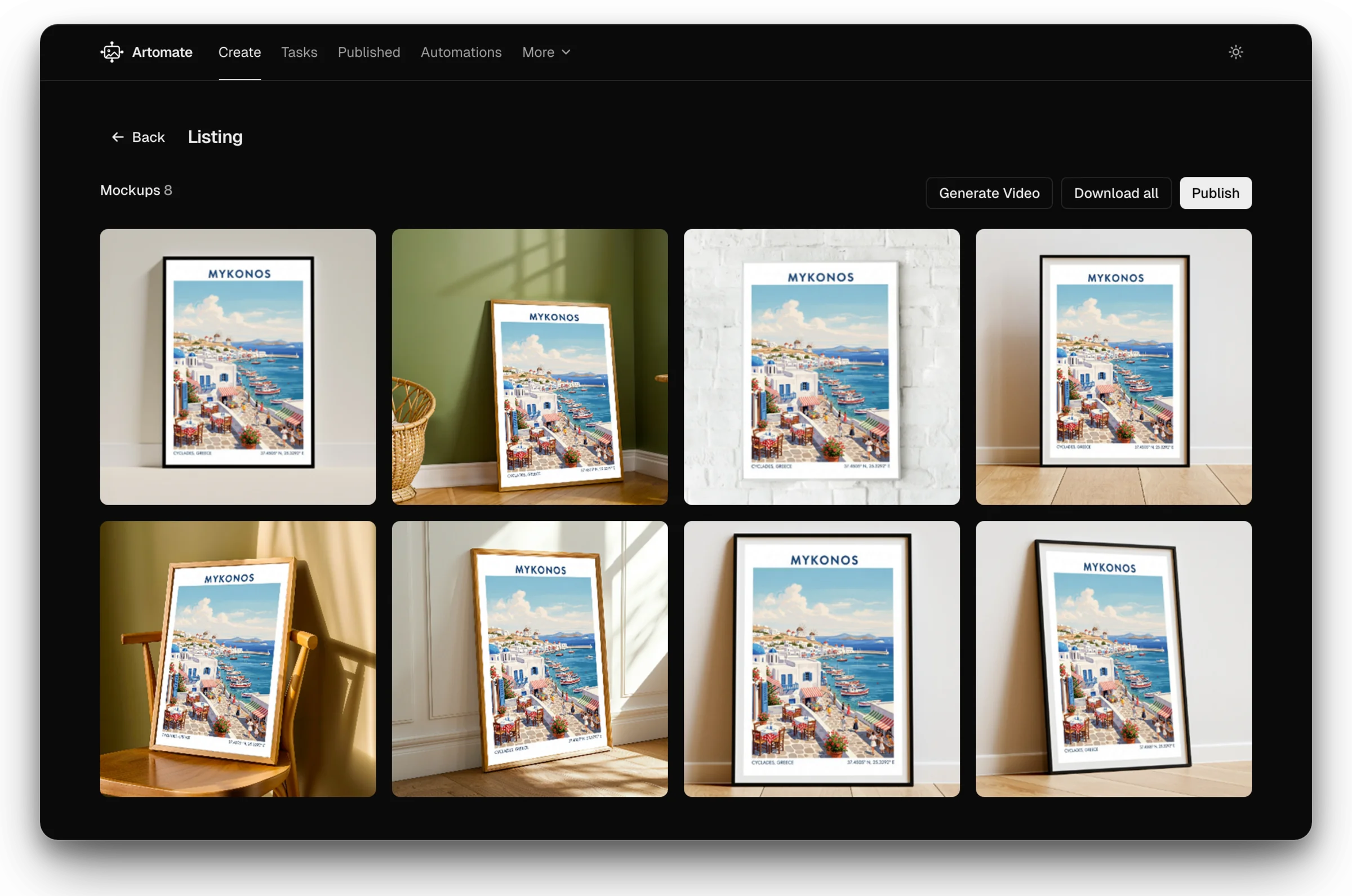Viewport: 1352px width, 896px height.
Task: Select the green wall wicker basket mockup
Action: 530,367
